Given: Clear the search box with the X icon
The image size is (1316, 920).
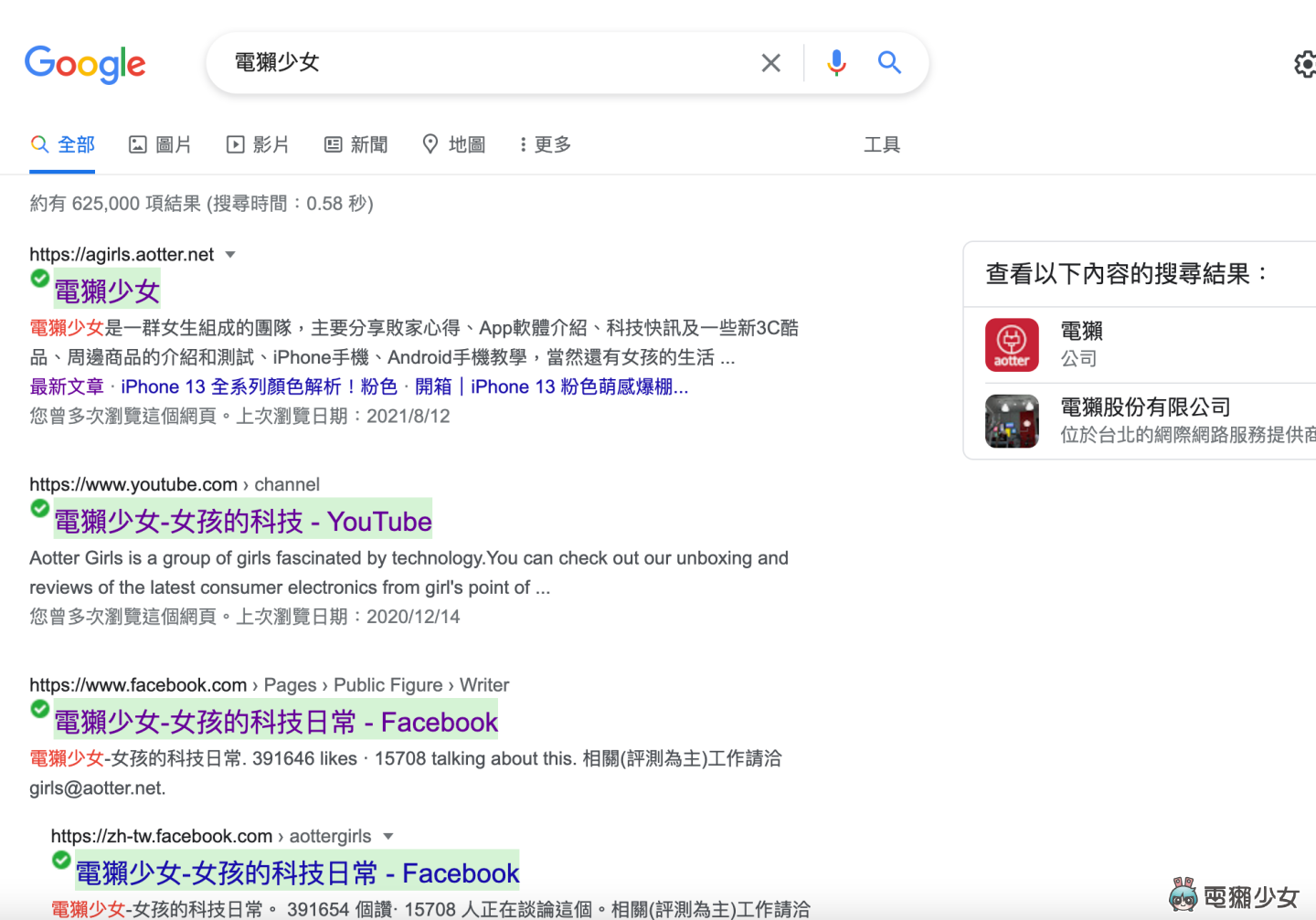Looking at the screenshot, I should coord(771,63).
